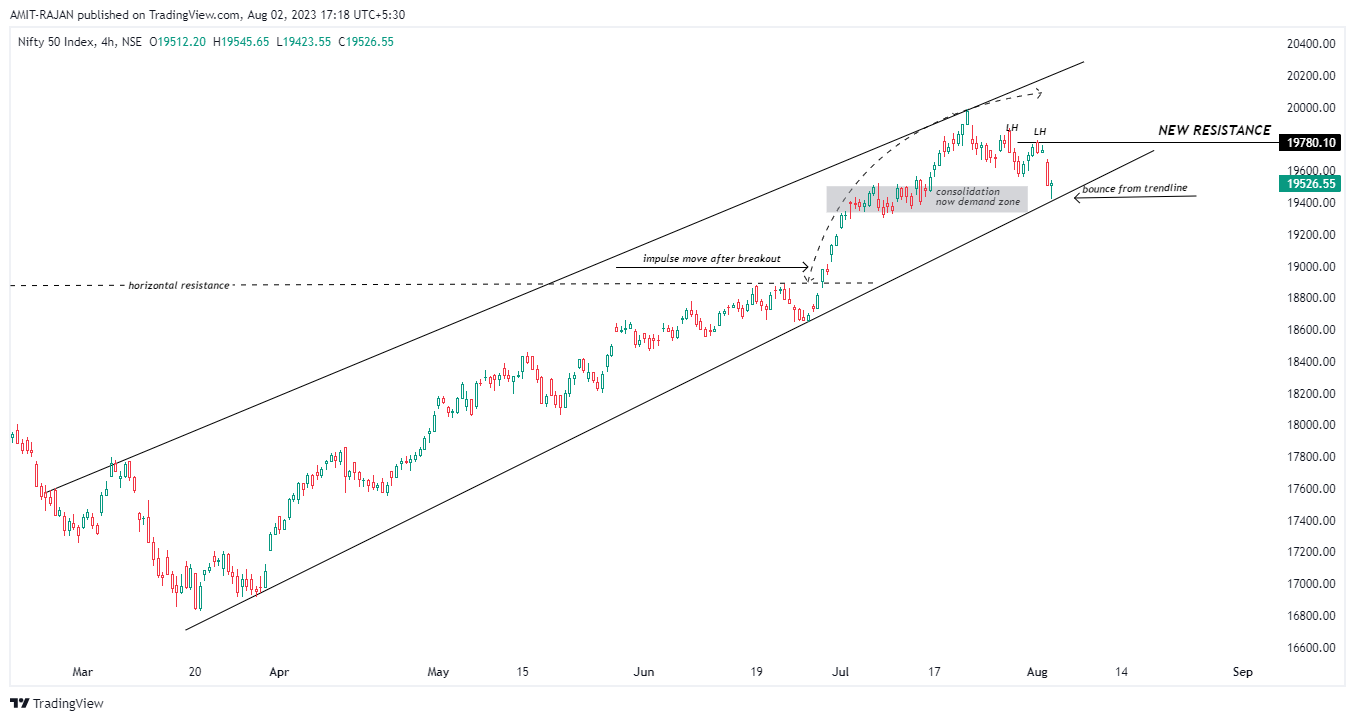
Task: Click the 18400.00 price axis label
Action: point(1312,362)
